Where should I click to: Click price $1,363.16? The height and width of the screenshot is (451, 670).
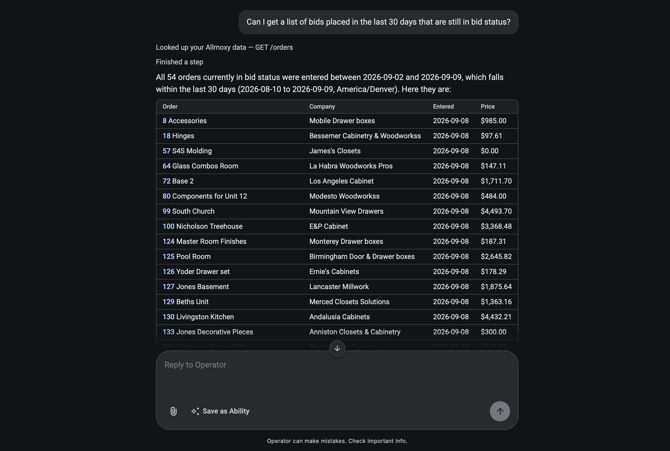pyautogui.click(x=496, y=302)
